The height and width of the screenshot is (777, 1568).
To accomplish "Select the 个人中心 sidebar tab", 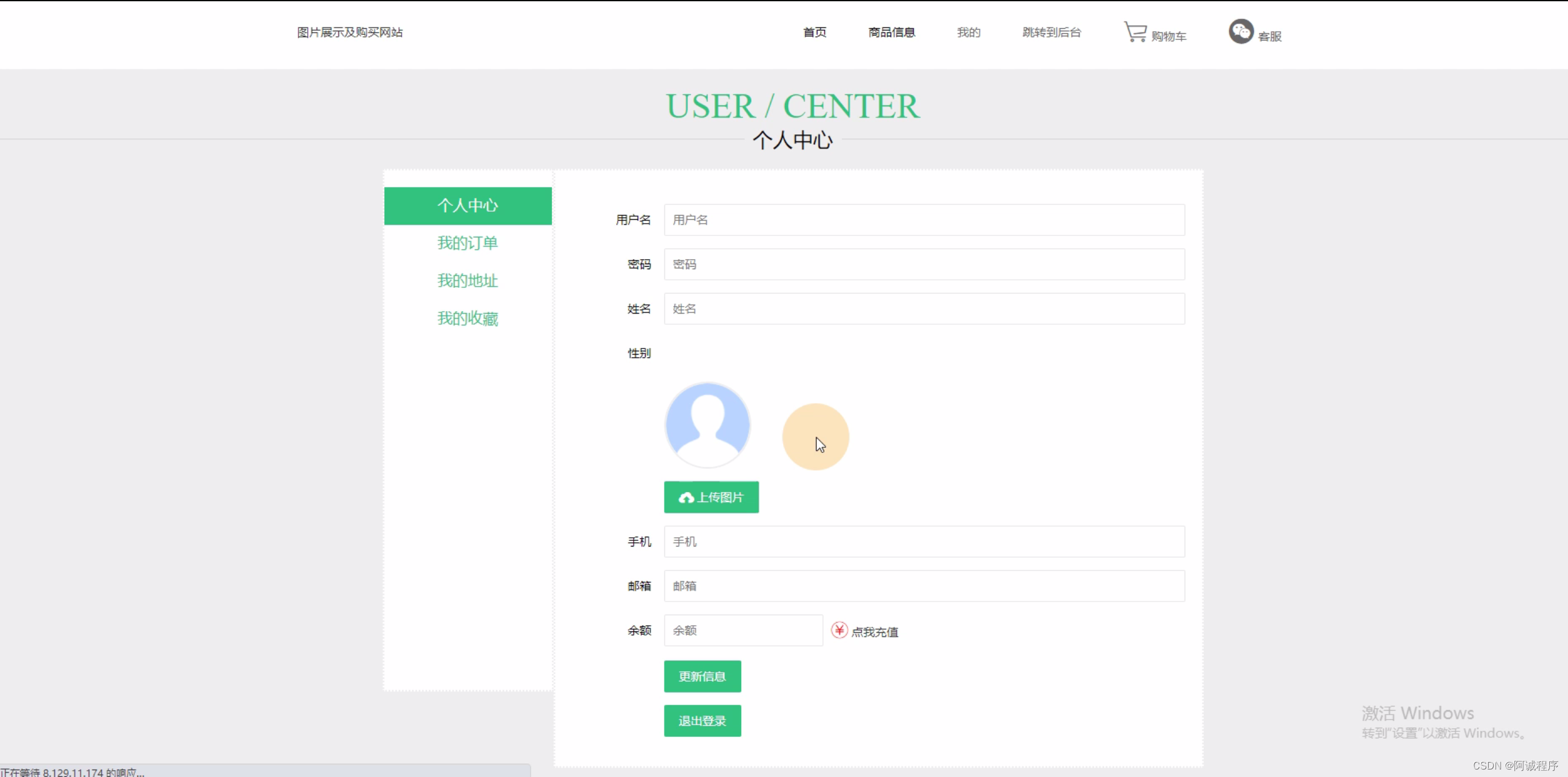I will click(x=467, y=205).
